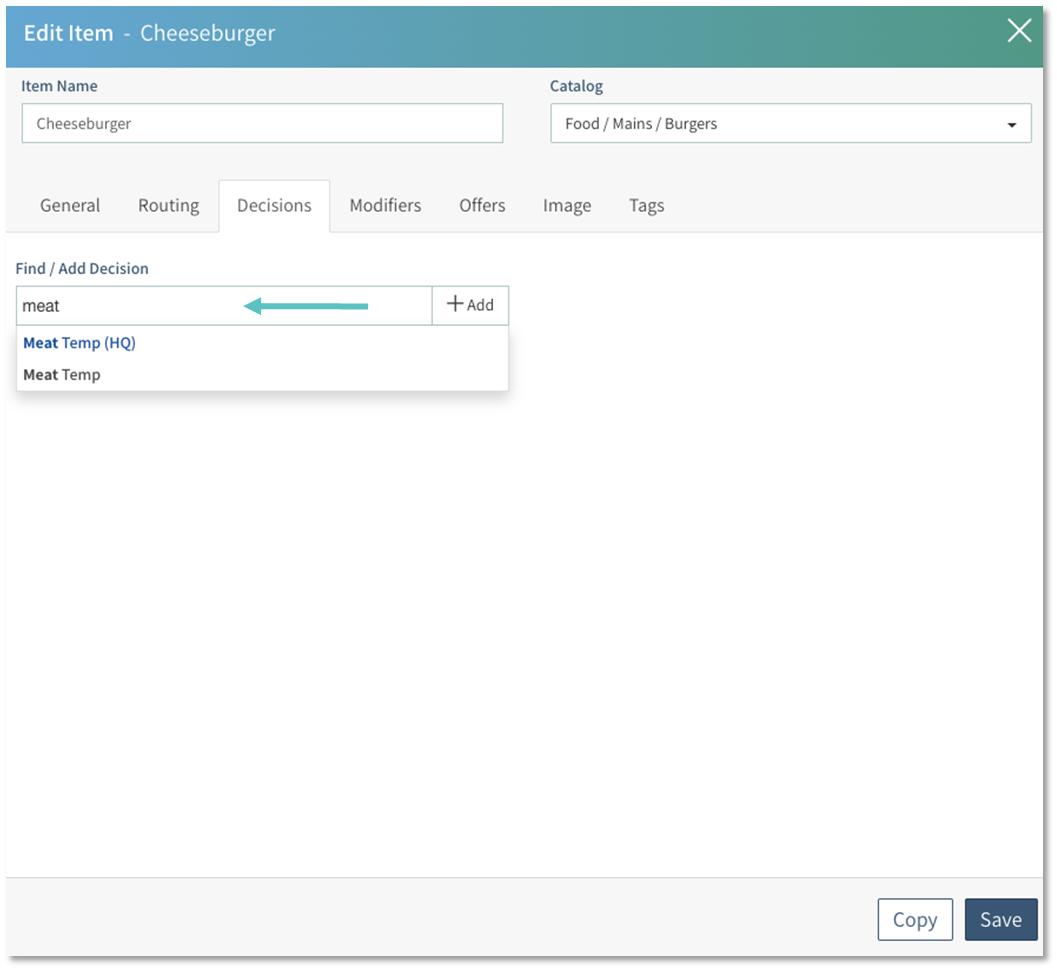Open the Tags tab

(646, 205)
